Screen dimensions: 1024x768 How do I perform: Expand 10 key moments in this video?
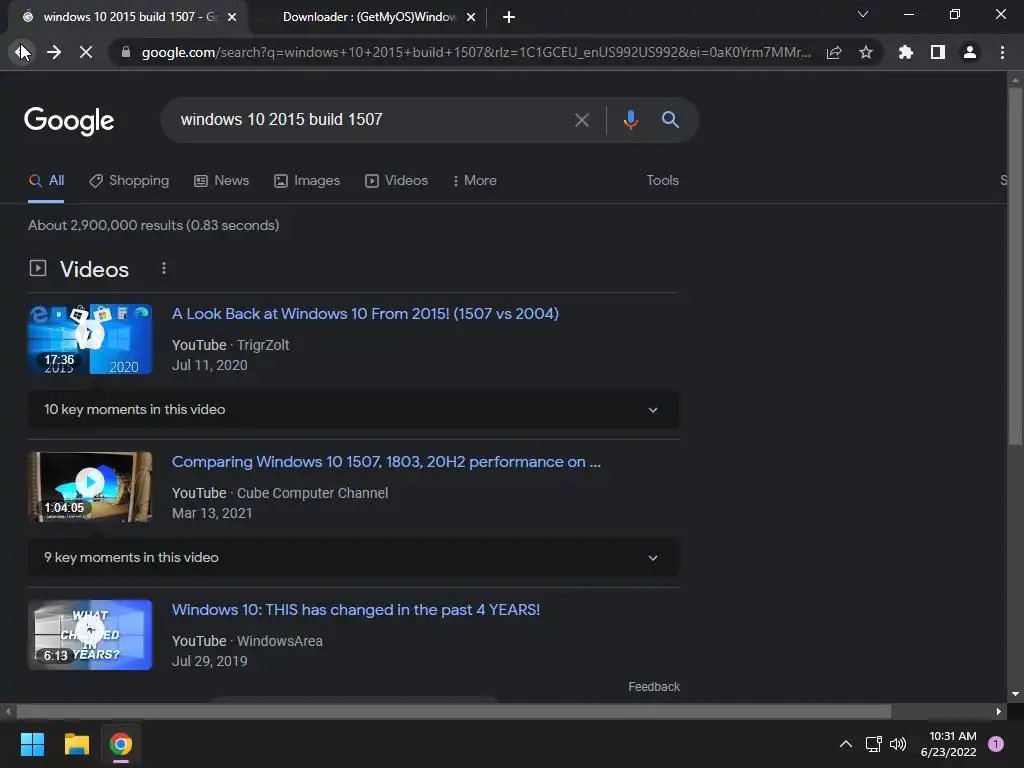pos(353,409)
